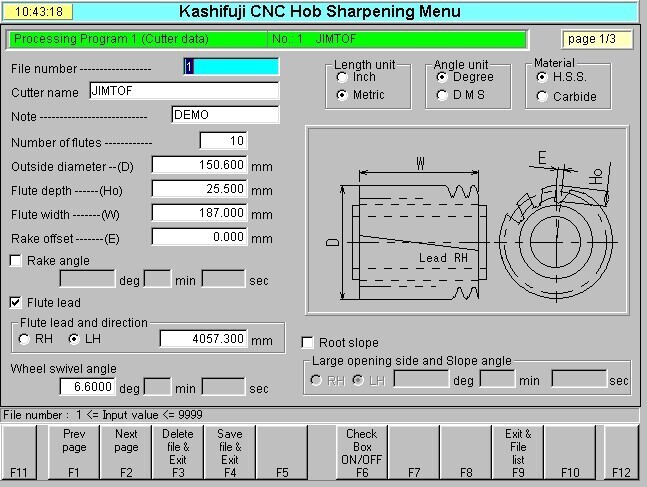Click the File number input field
The image size is (647, 487).
click(x=231, y=66)
